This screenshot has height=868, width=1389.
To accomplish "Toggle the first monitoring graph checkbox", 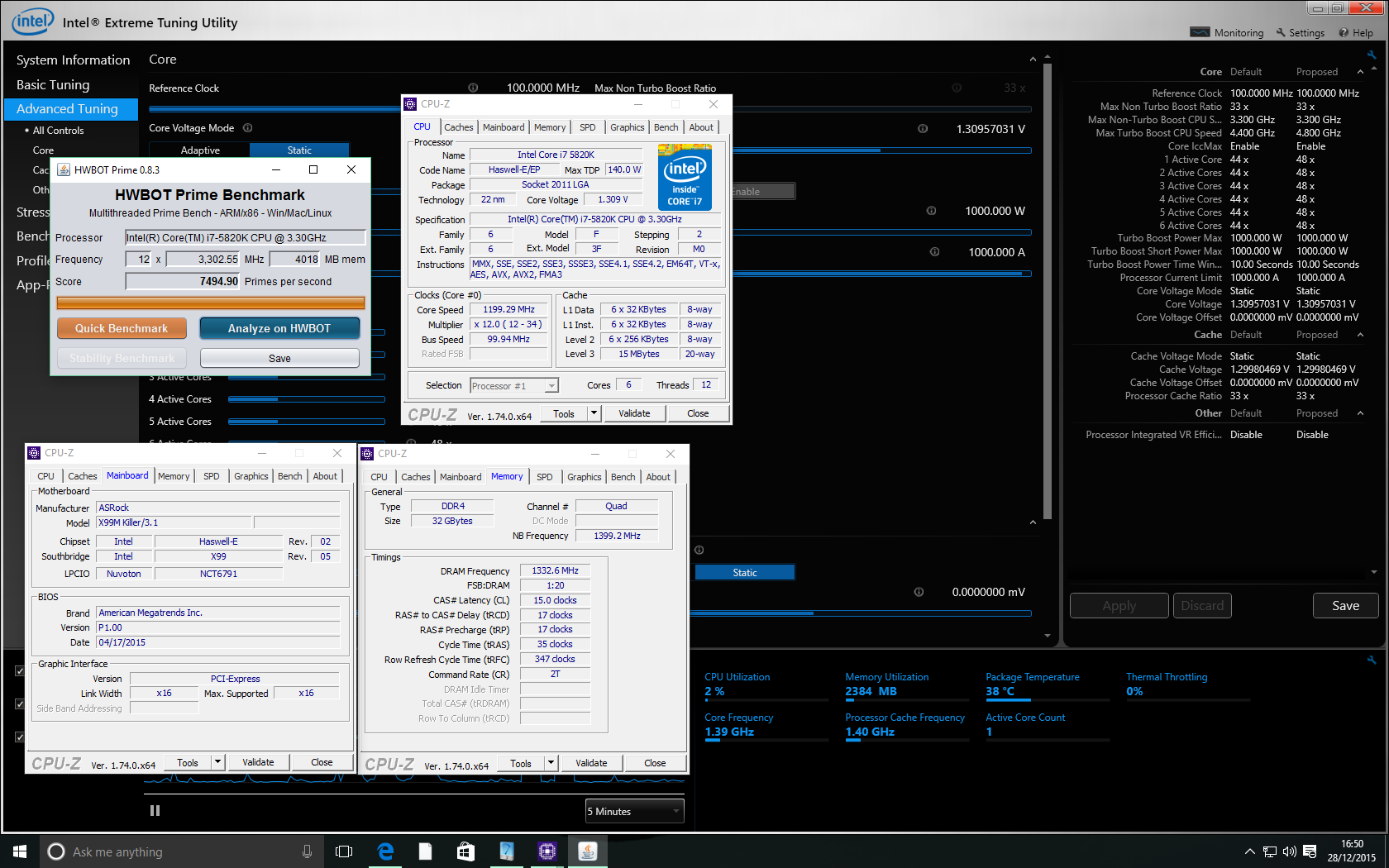I will [19, 671].
